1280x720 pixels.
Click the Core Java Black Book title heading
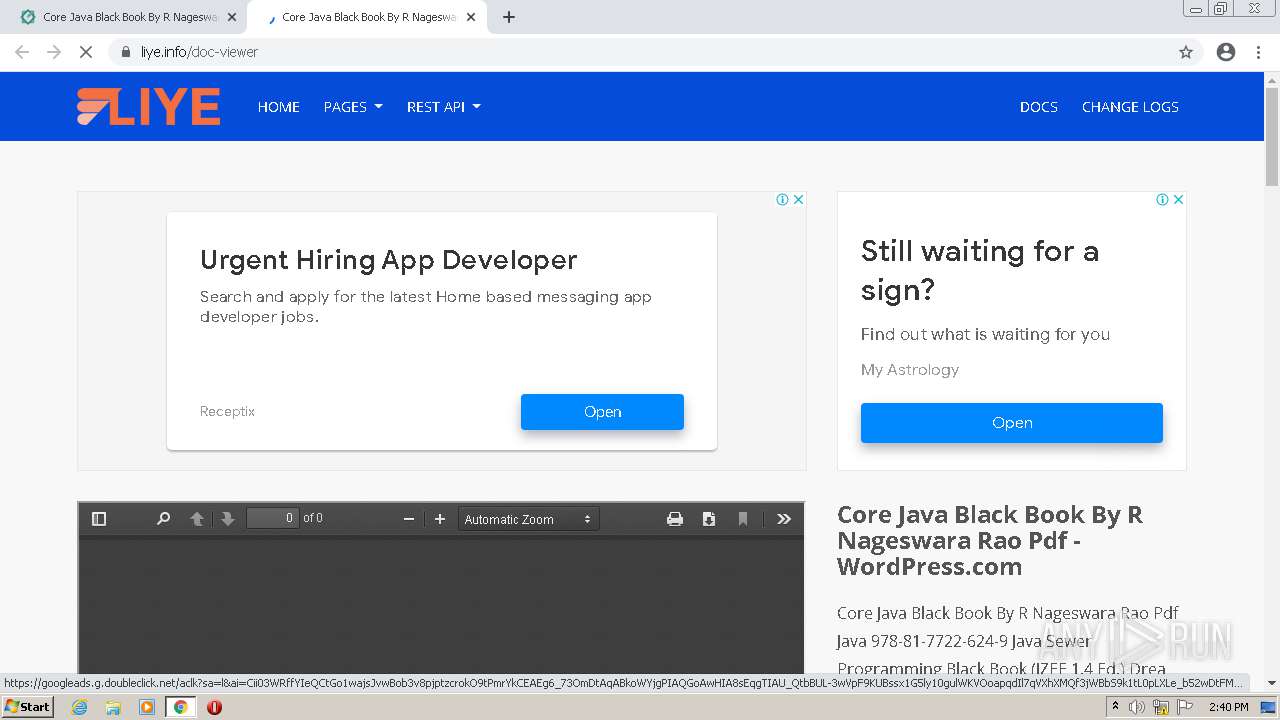pyautogui.click(x=990, y=540)
